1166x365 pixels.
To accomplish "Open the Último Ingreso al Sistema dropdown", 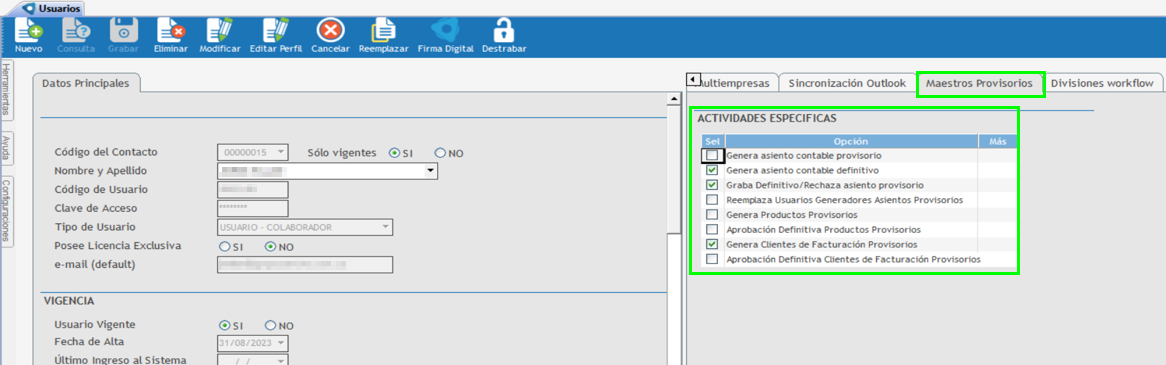I will [280, 361].
